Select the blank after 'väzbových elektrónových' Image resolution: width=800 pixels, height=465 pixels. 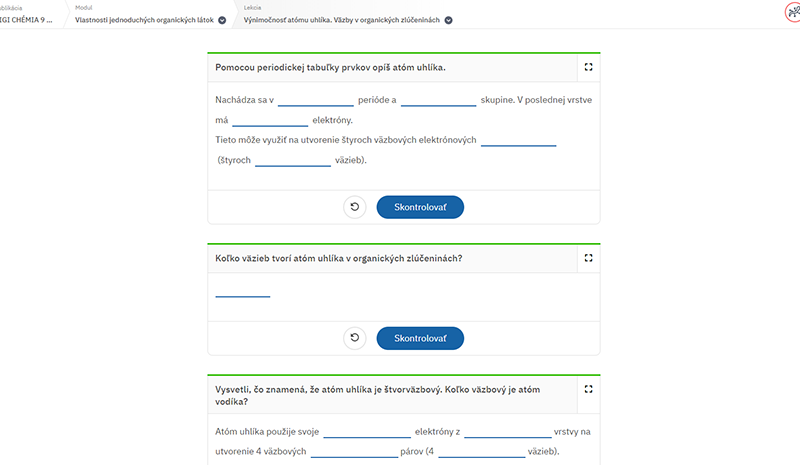(518, 140)
